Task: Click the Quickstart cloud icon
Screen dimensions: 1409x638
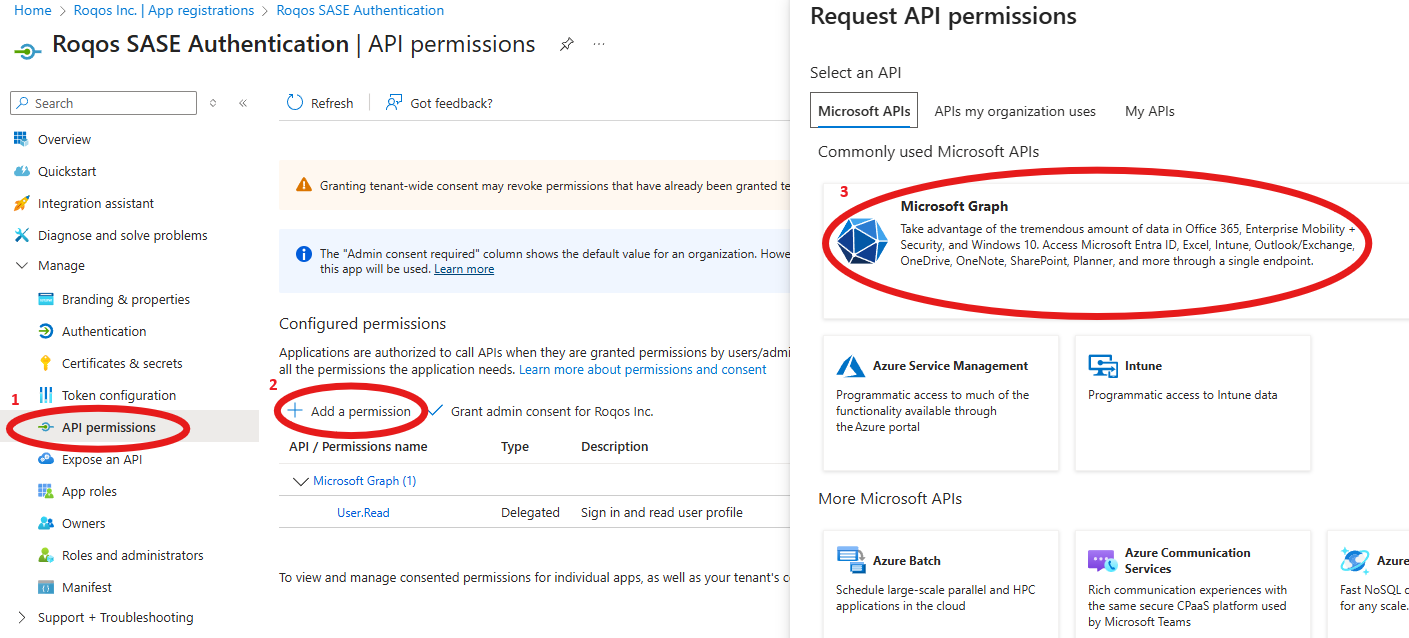Action: 21,171
